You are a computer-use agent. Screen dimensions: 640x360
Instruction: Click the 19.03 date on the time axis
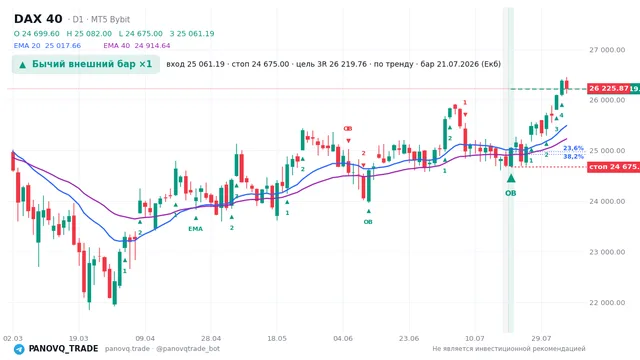click(79, 339)
